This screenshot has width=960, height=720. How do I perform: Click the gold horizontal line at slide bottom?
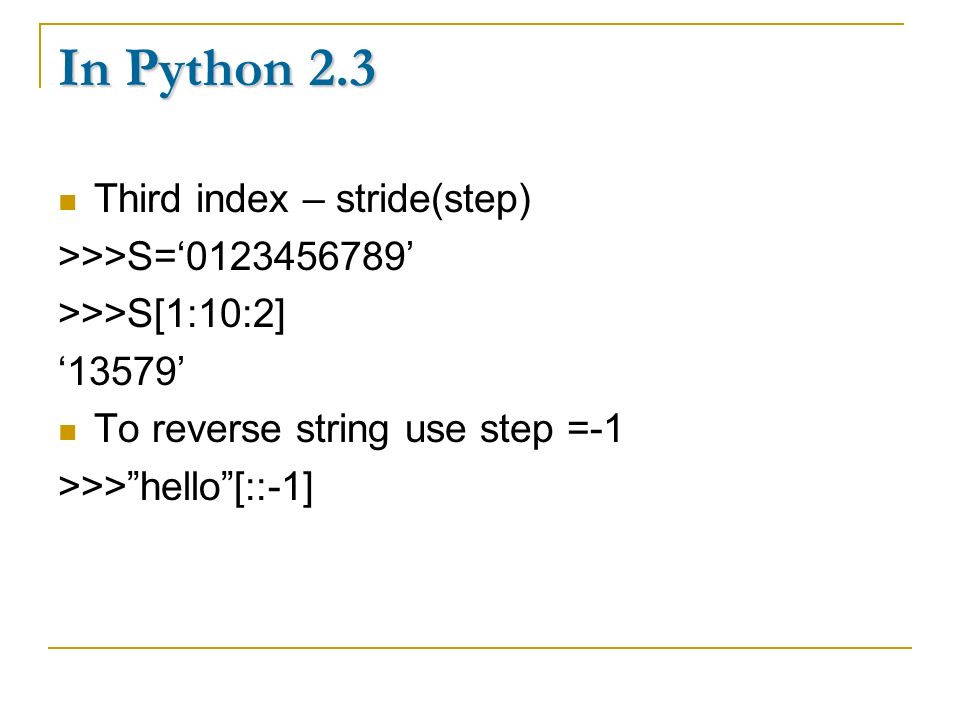pyautogui.click(x=480, y=647)
